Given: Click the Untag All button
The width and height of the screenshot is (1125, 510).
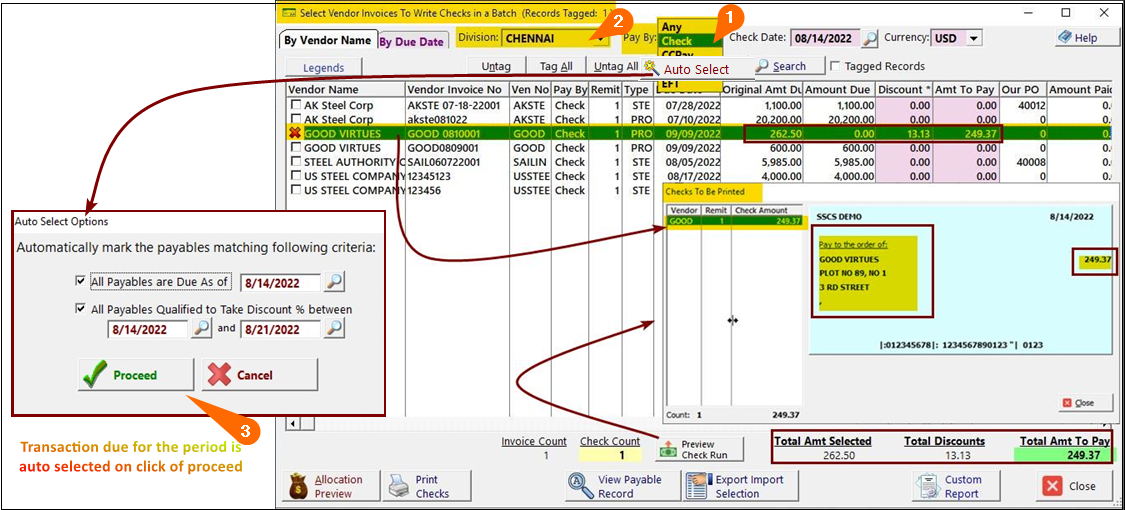Looking at the screenshot, I should click(x=615, y=67).
